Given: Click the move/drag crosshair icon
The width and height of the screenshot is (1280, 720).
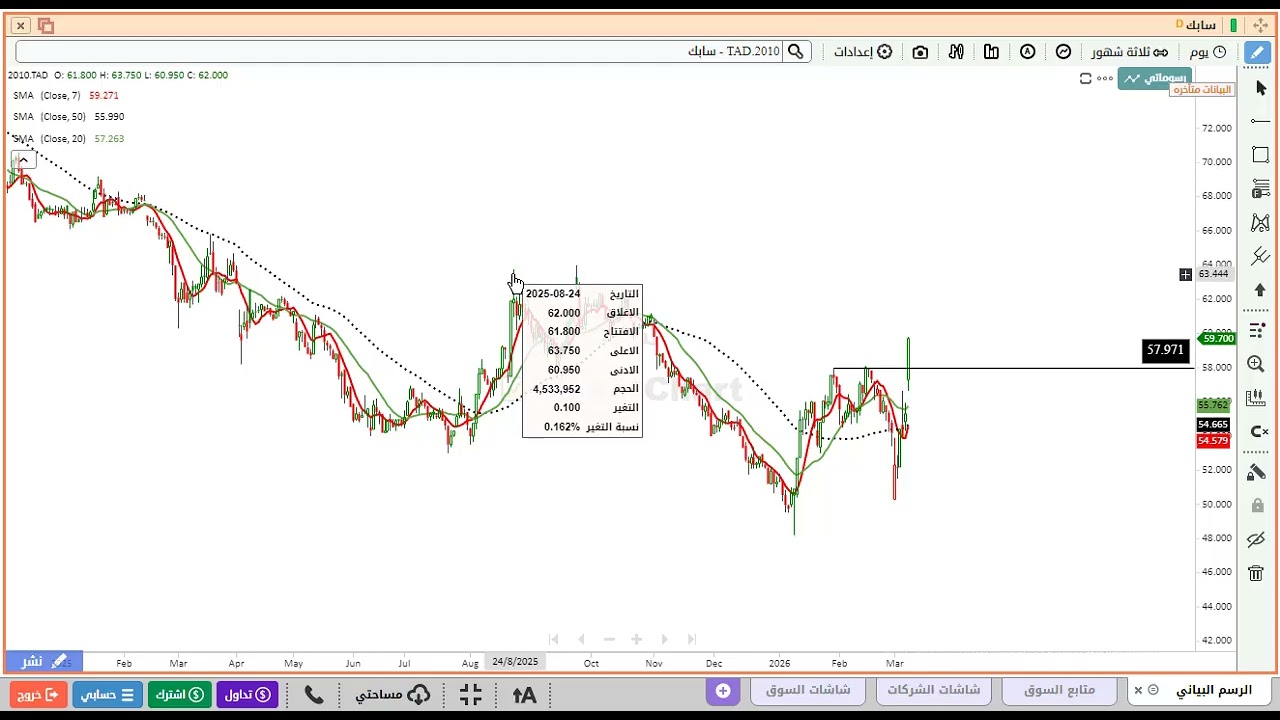Looking at the screenshot, I should [x=1260, y=25].
